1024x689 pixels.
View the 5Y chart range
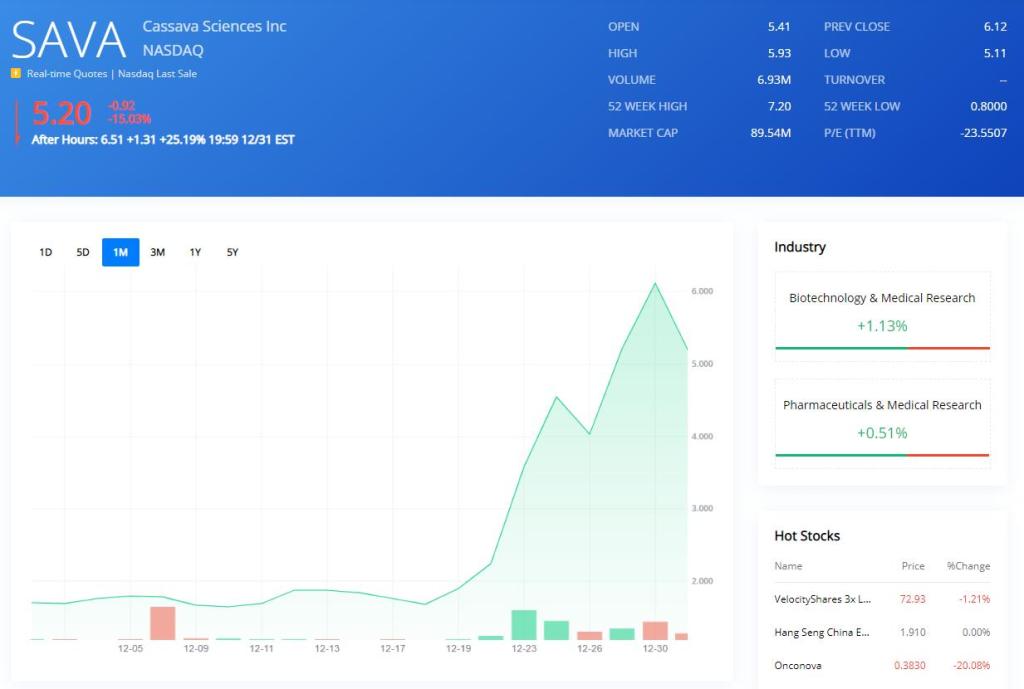coord(233,252)
